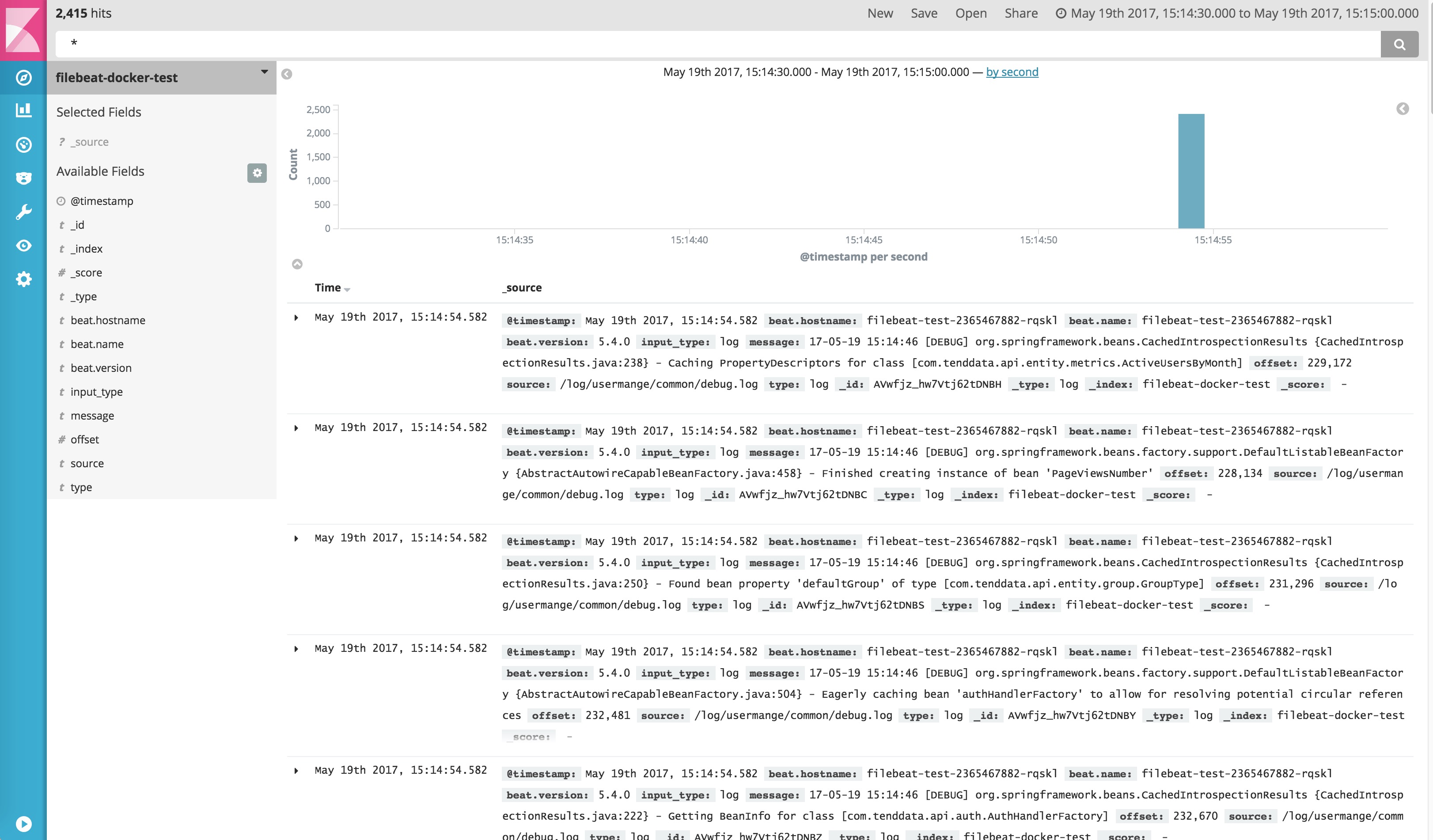Click the 'by second' aggregation link

click(1012, 72)
